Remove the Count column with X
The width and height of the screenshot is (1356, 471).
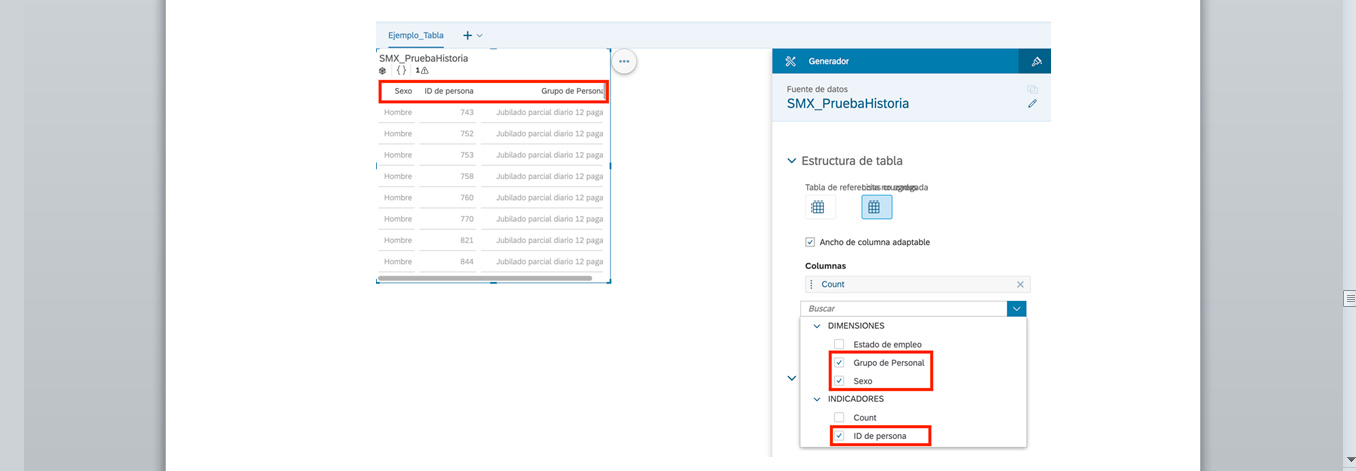1020,285
